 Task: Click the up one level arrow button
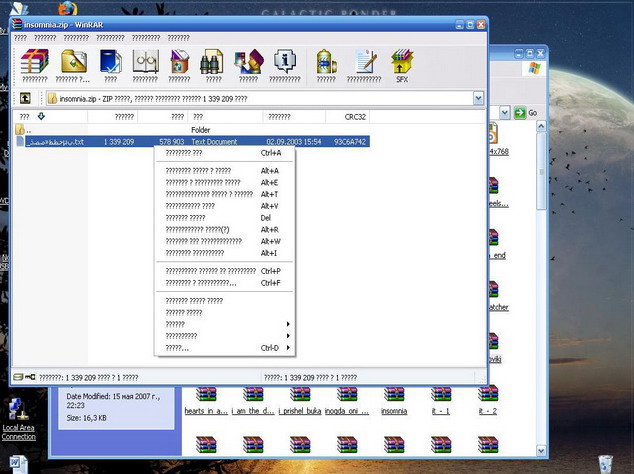pyautogui.click(x=25, y=99)
